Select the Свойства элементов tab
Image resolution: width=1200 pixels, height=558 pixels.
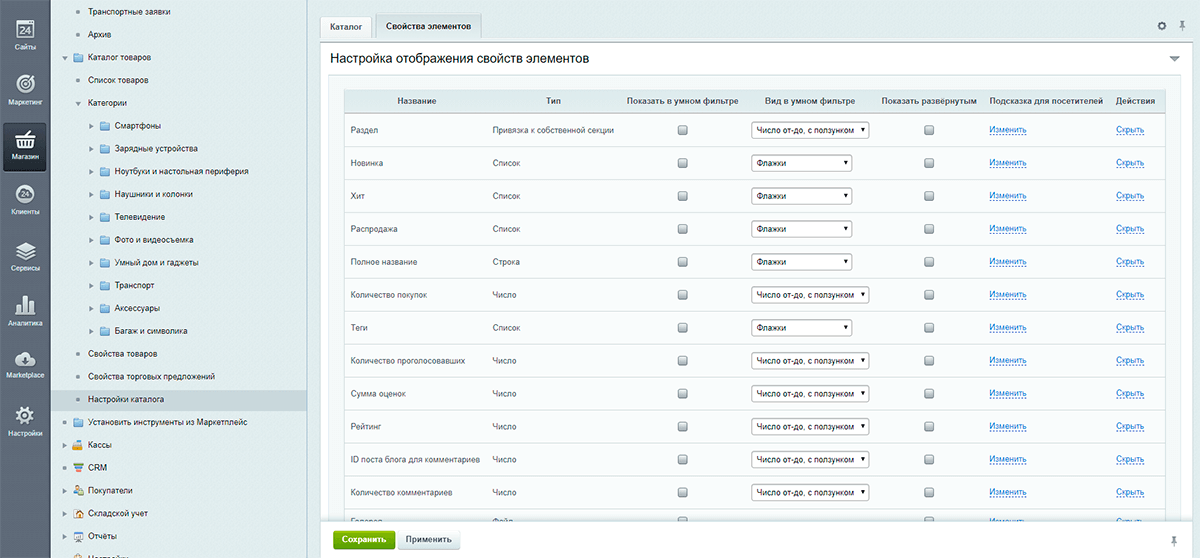click(x=428, y=26)
